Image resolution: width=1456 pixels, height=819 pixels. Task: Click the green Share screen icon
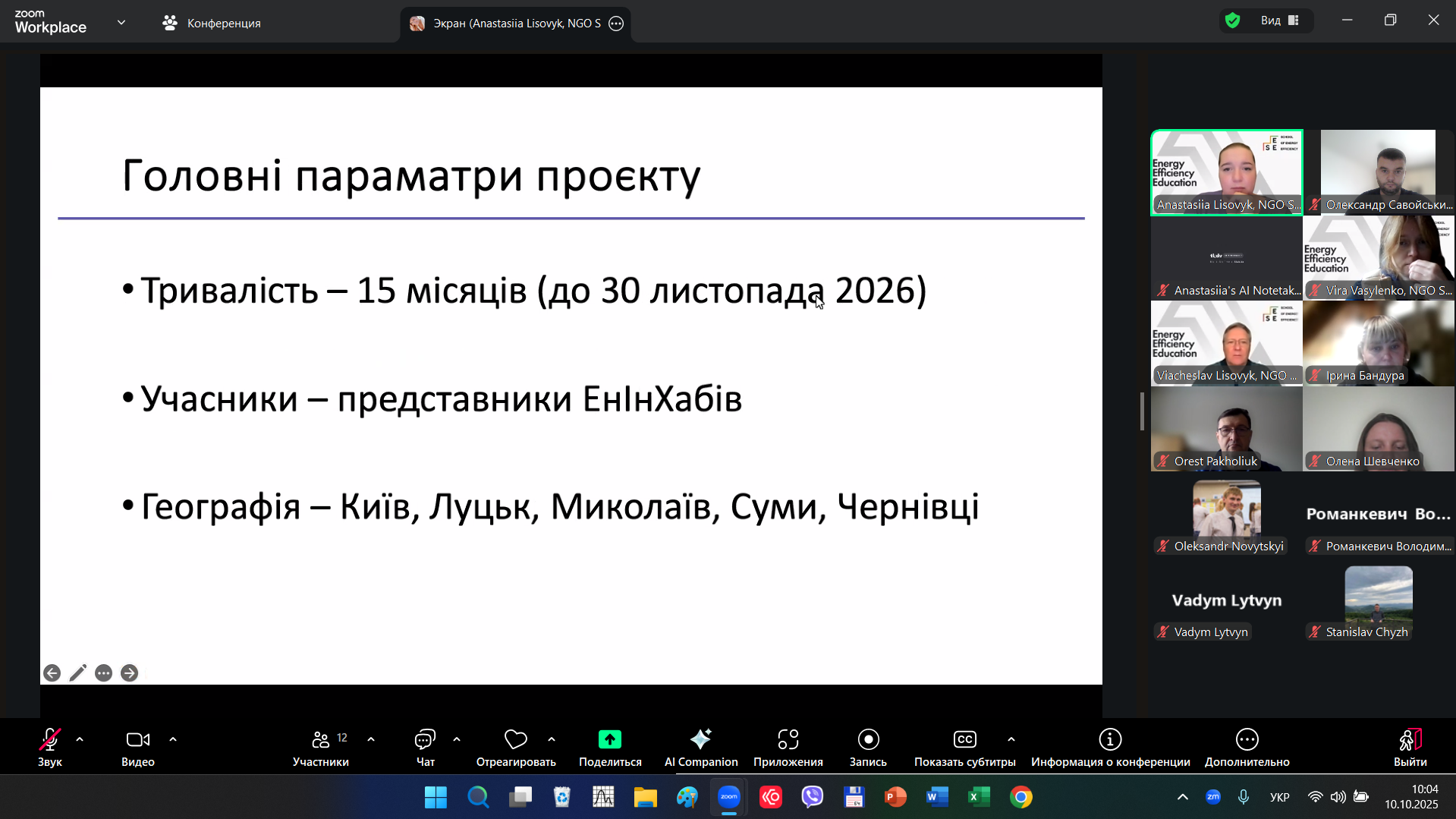click(609, 739)
